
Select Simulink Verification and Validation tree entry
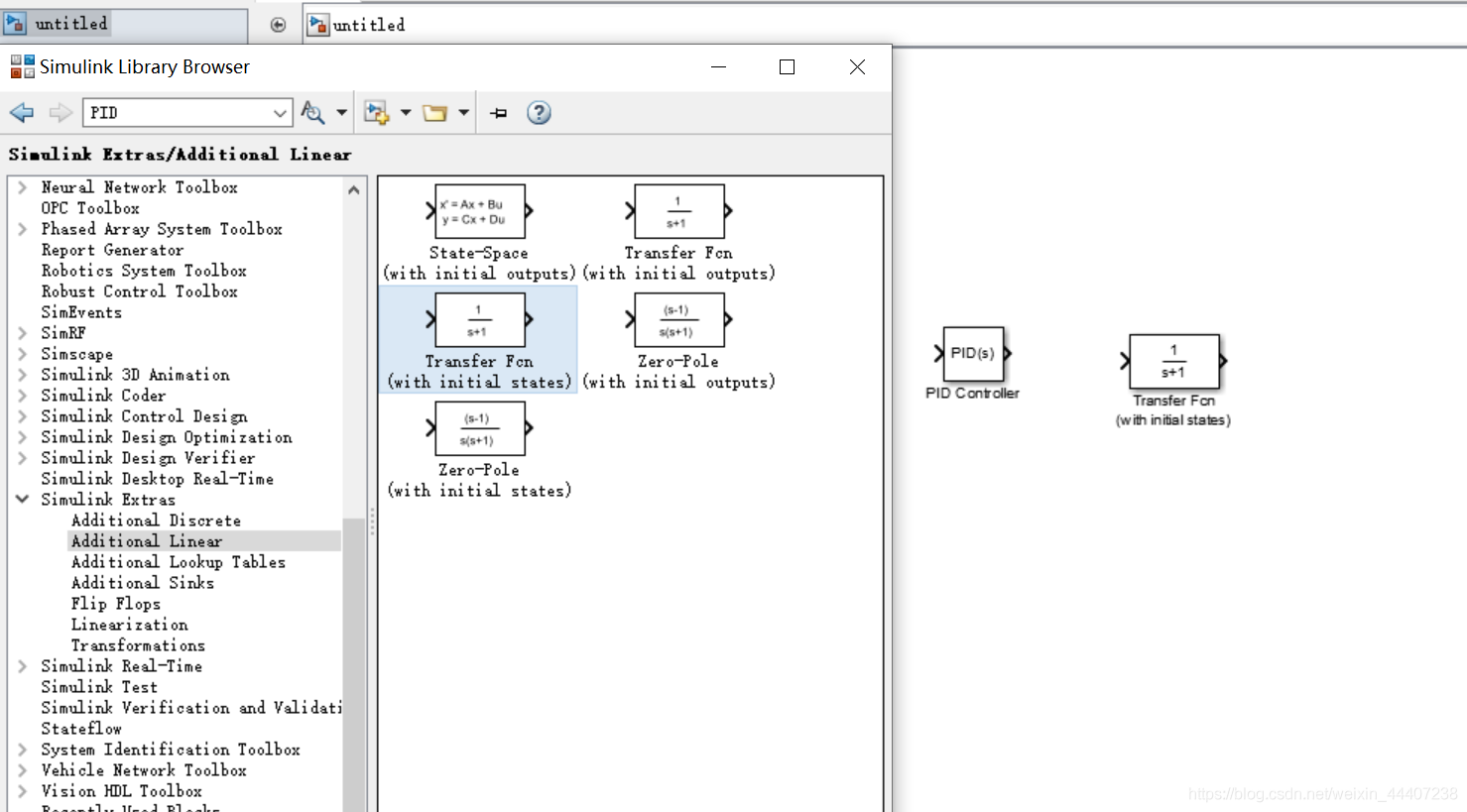pos(190,708)
